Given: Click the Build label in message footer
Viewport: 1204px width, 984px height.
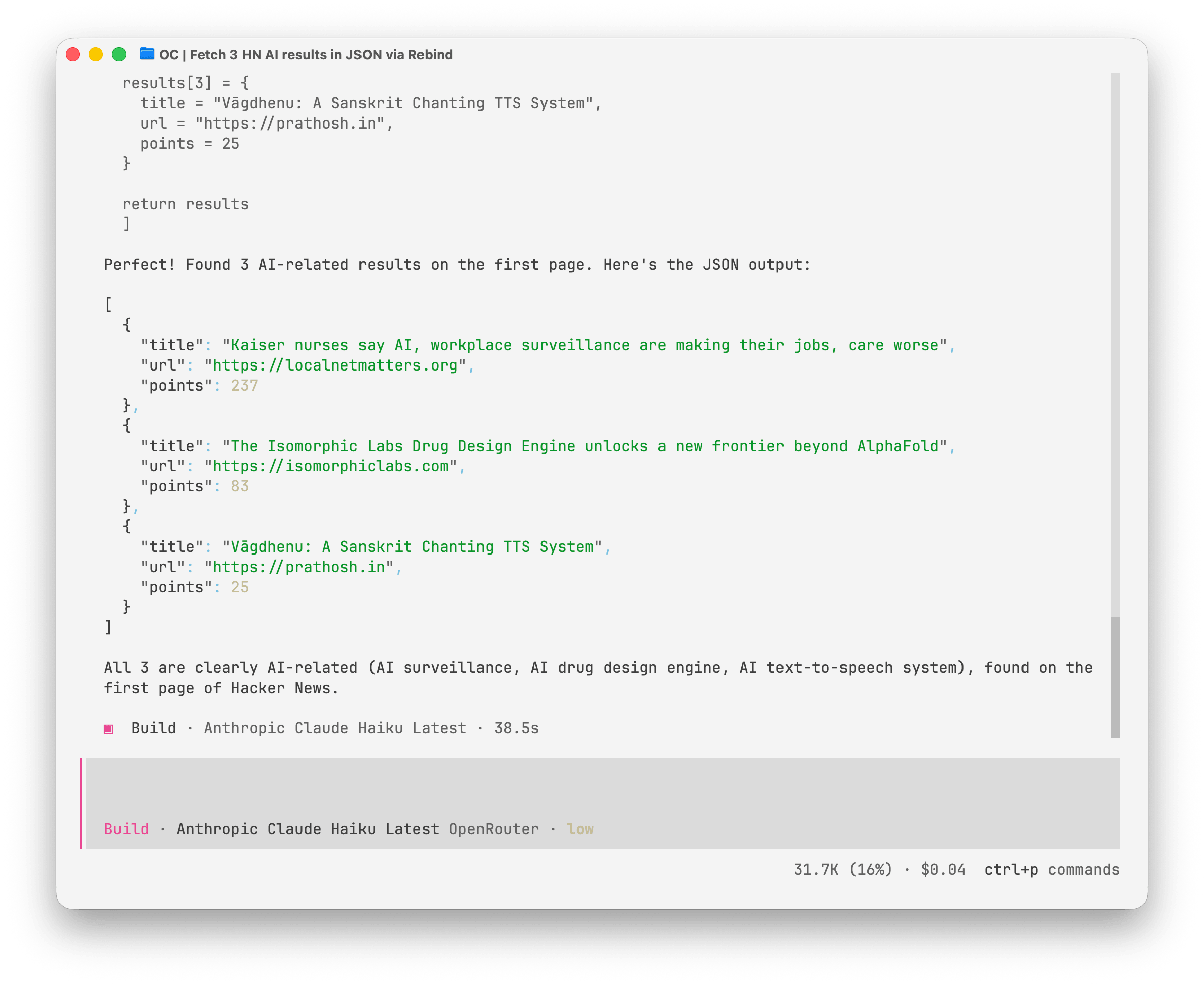Looking at the screenshot, I should point(154,729).
